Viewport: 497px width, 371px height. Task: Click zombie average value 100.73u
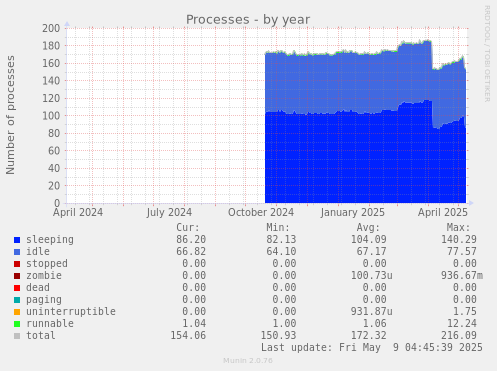click(x=371, y=276)
